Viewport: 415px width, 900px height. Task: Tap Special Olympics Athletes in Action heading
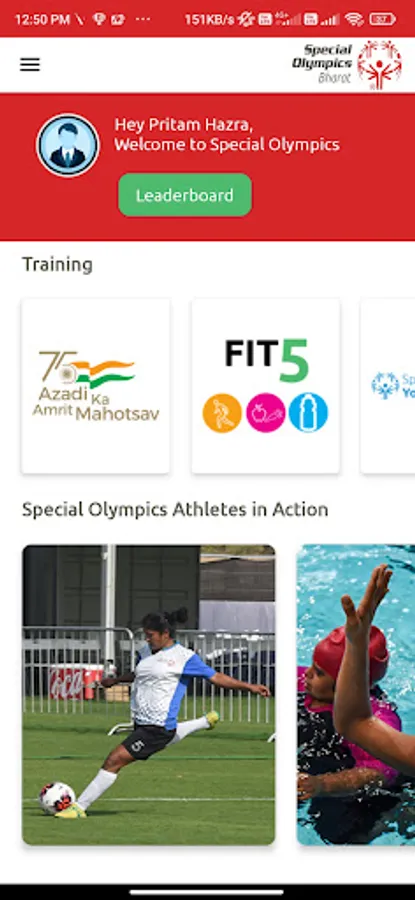click(175, 510)
